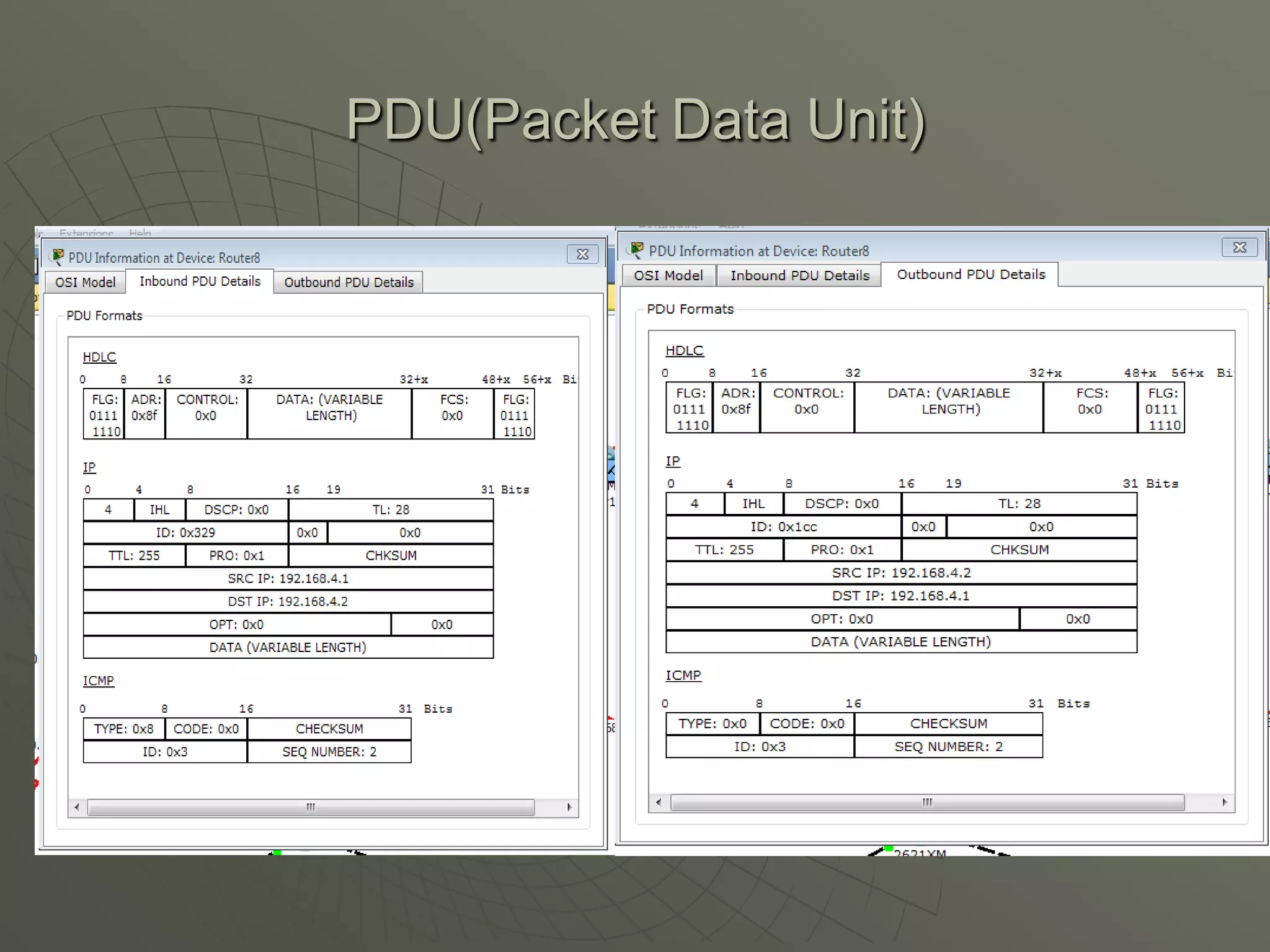Click TTL: 255 cell in right window

tap(724, 550)
